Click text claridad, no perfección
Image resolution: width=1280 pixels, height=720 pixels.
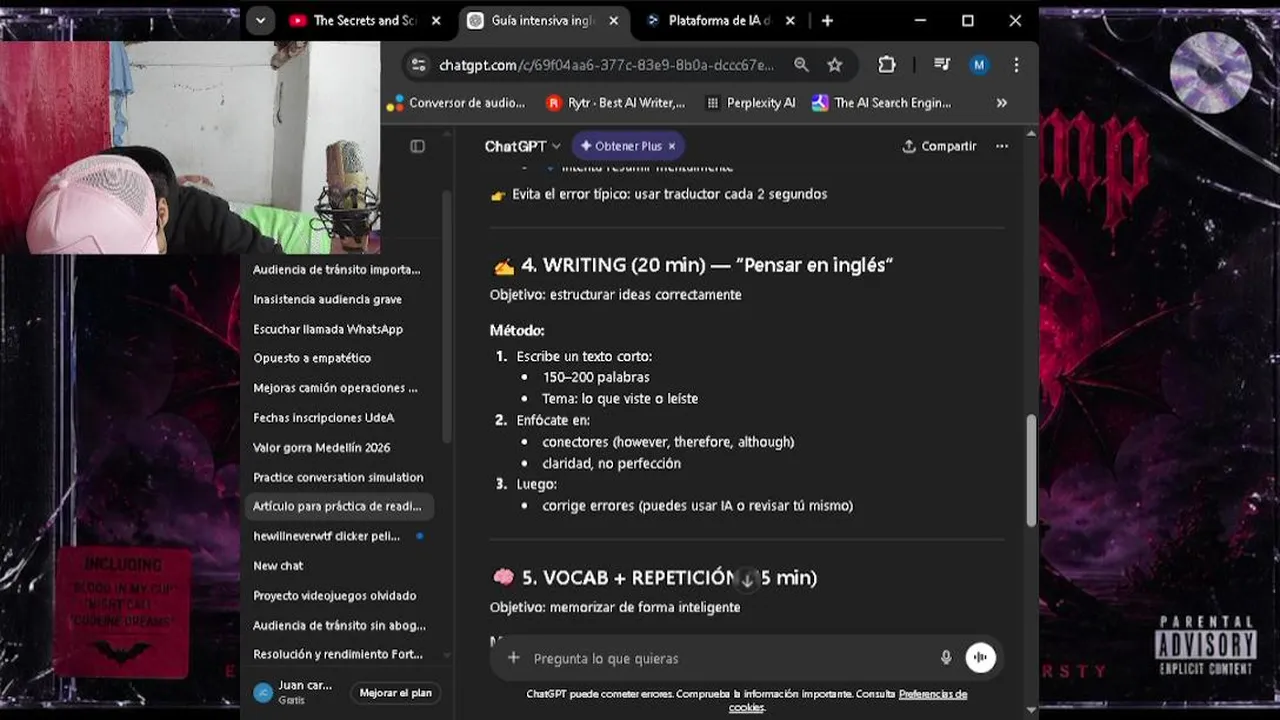[x=611, y=463]
